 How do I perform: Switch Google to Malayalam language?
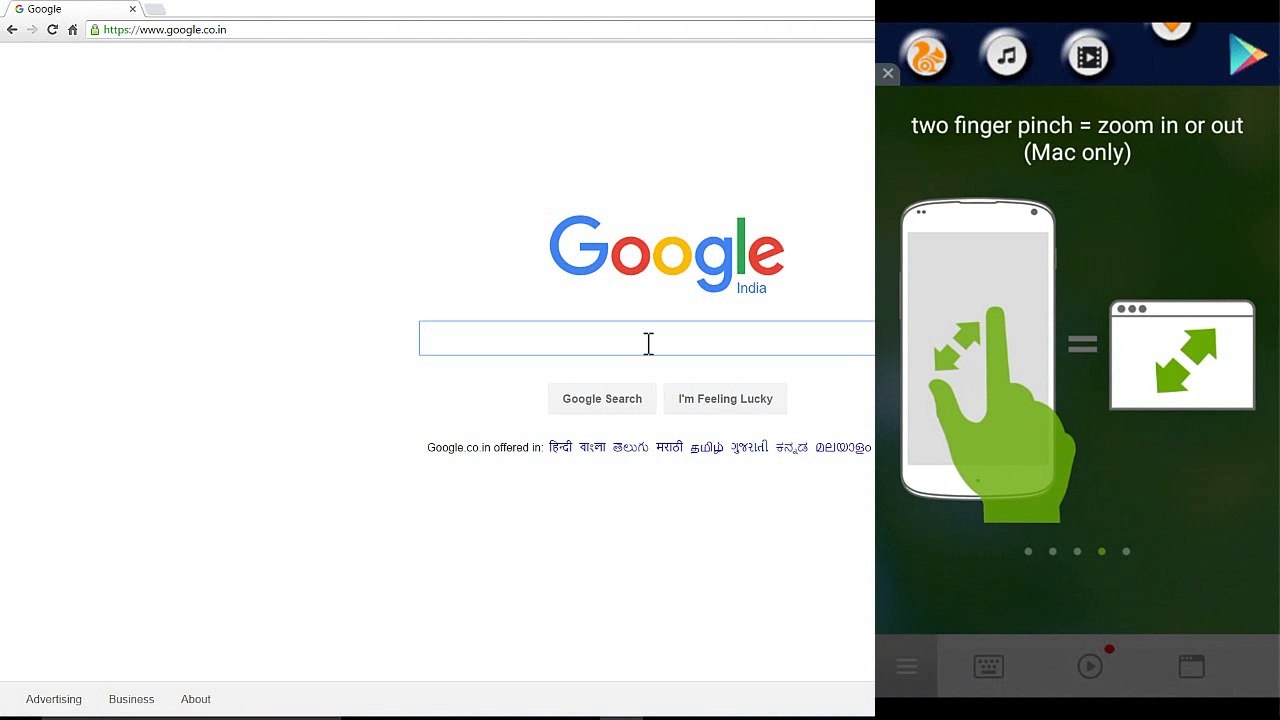(x=843, y=447)
